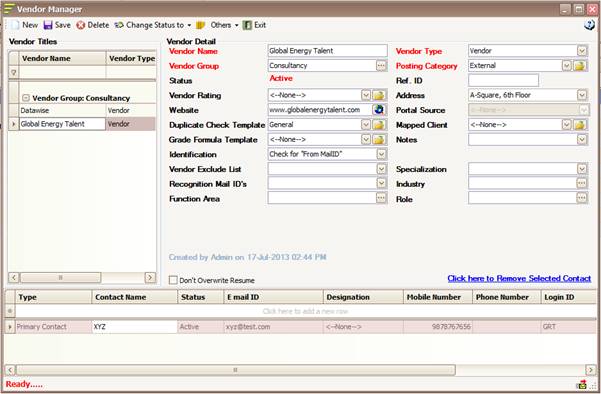Collapse the Vendor Group: Consultancy node

click(26, 98)
